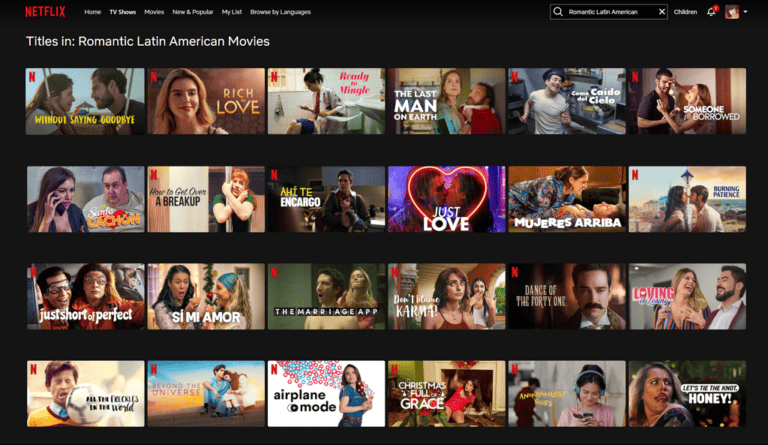The height and width of the screenshot is (445, 768).
Task: Open Rich in Love movie
Action: point(206,101)
